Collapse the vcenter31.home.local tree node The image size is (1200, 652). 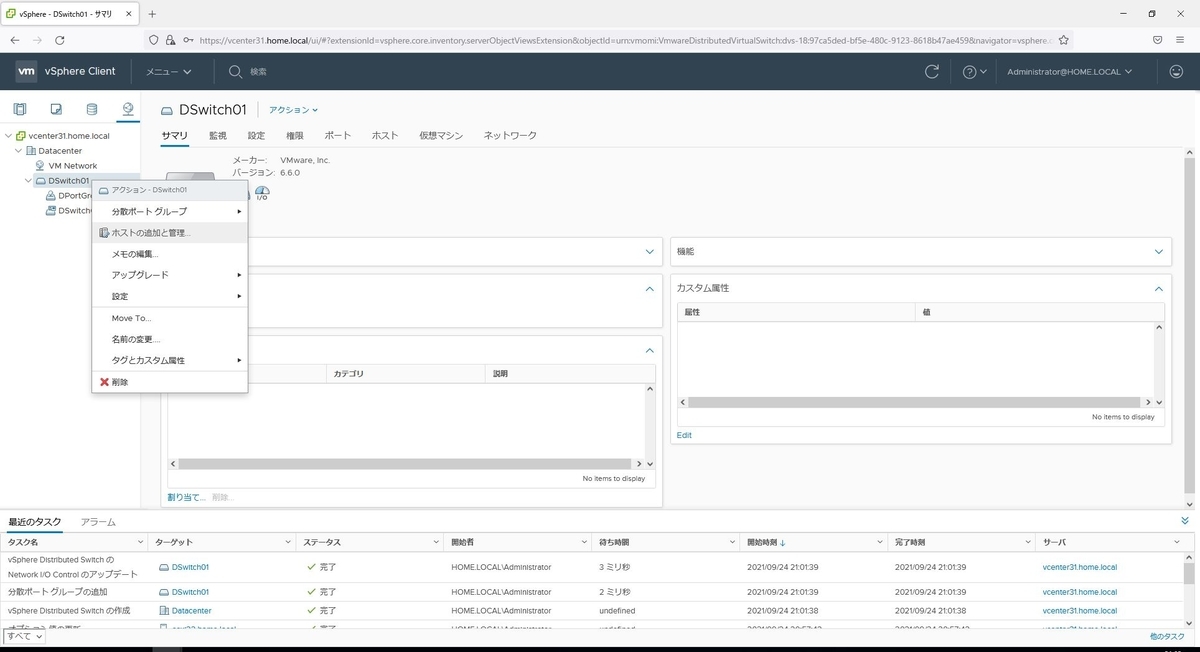pos(9,136)
